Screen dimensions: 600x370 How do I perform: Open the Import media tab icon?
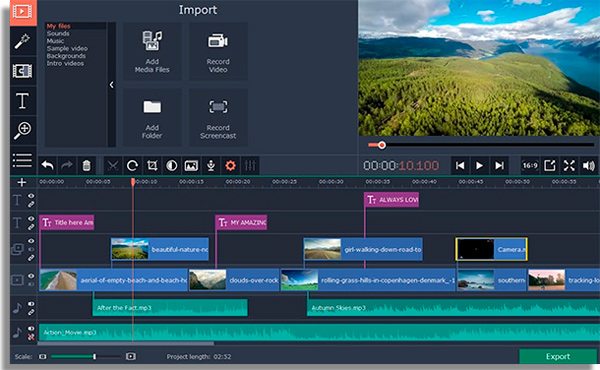point(23,12)
